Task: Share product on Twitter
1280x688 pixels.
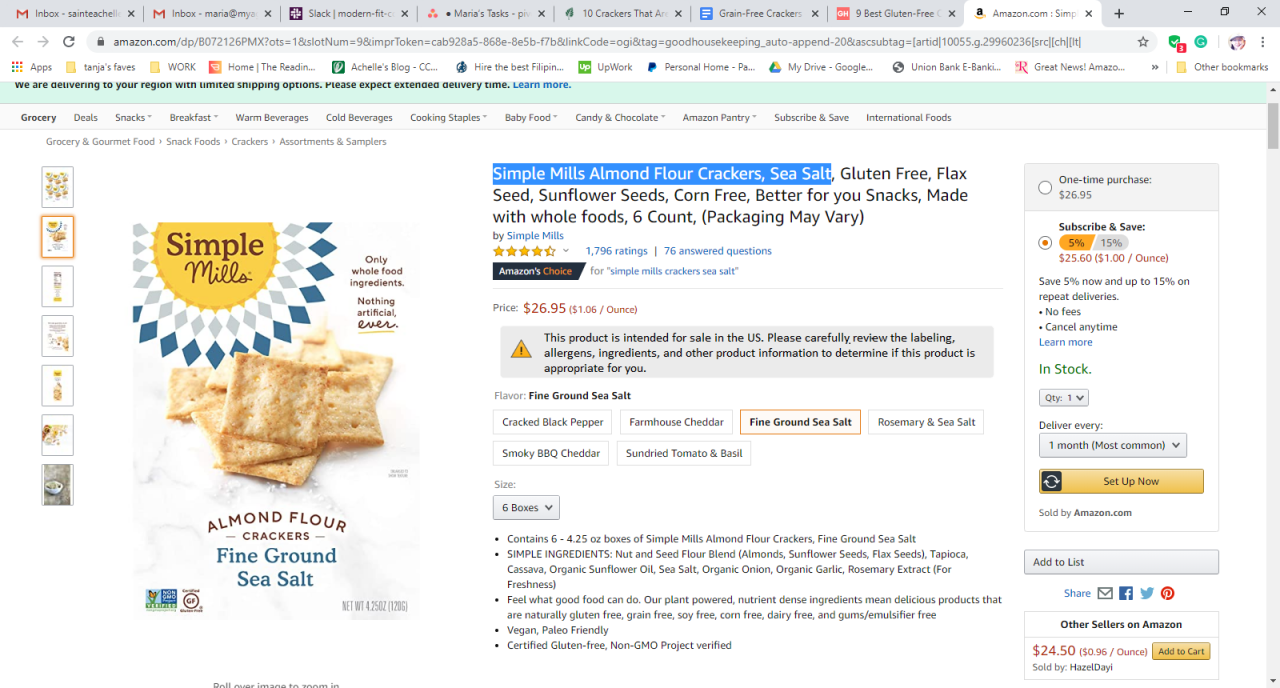Action: pos(1147,593)
